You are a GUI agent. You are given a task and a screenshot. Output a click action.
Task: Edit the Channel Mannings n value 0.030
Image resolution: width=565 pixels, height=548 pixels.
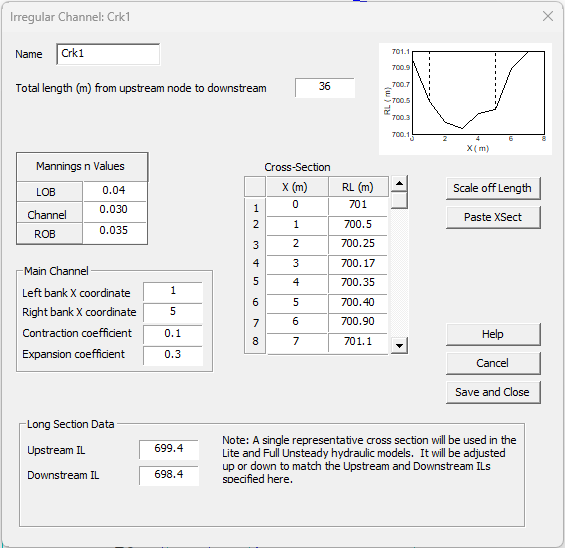[114, 211]
